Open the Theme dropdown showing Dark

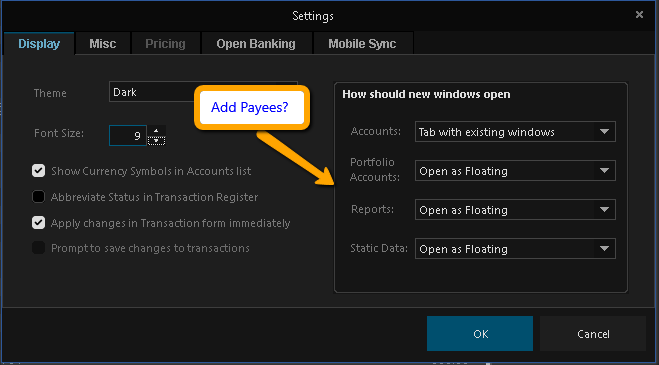click(203, 92)
